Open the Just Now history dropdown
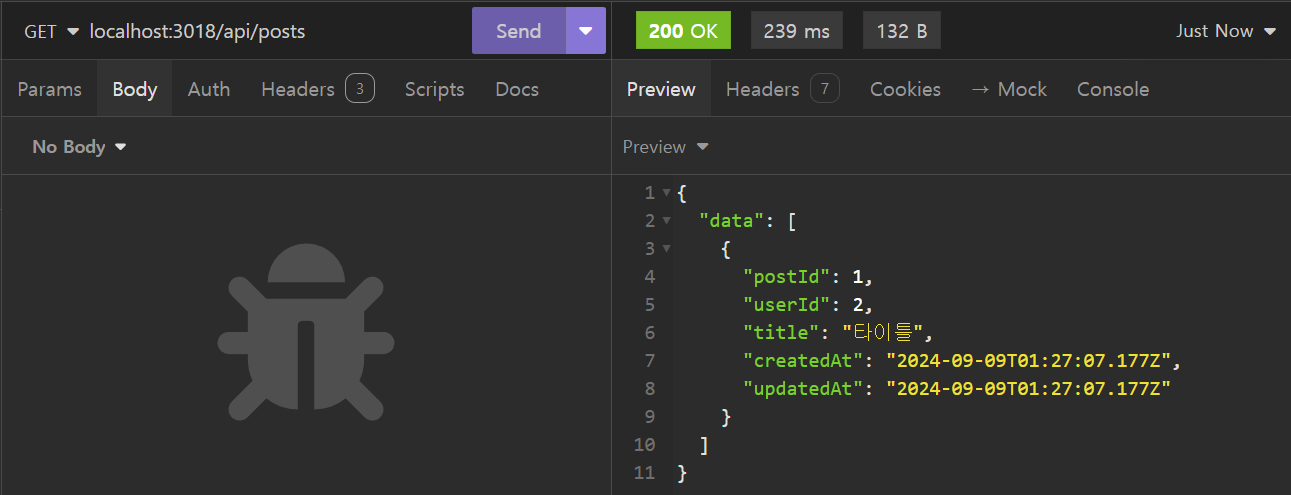 pos(1226,31)
